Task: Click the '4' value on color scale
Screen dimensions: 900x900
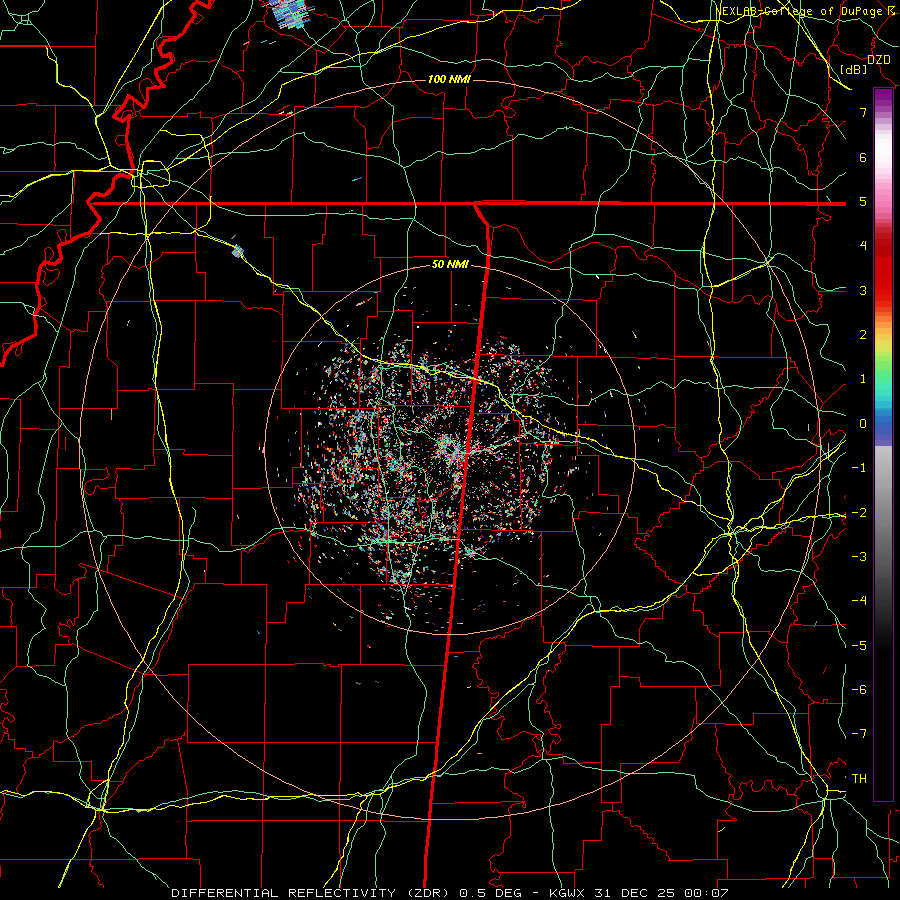Action: pyautogui.click(x=863, y=246)
